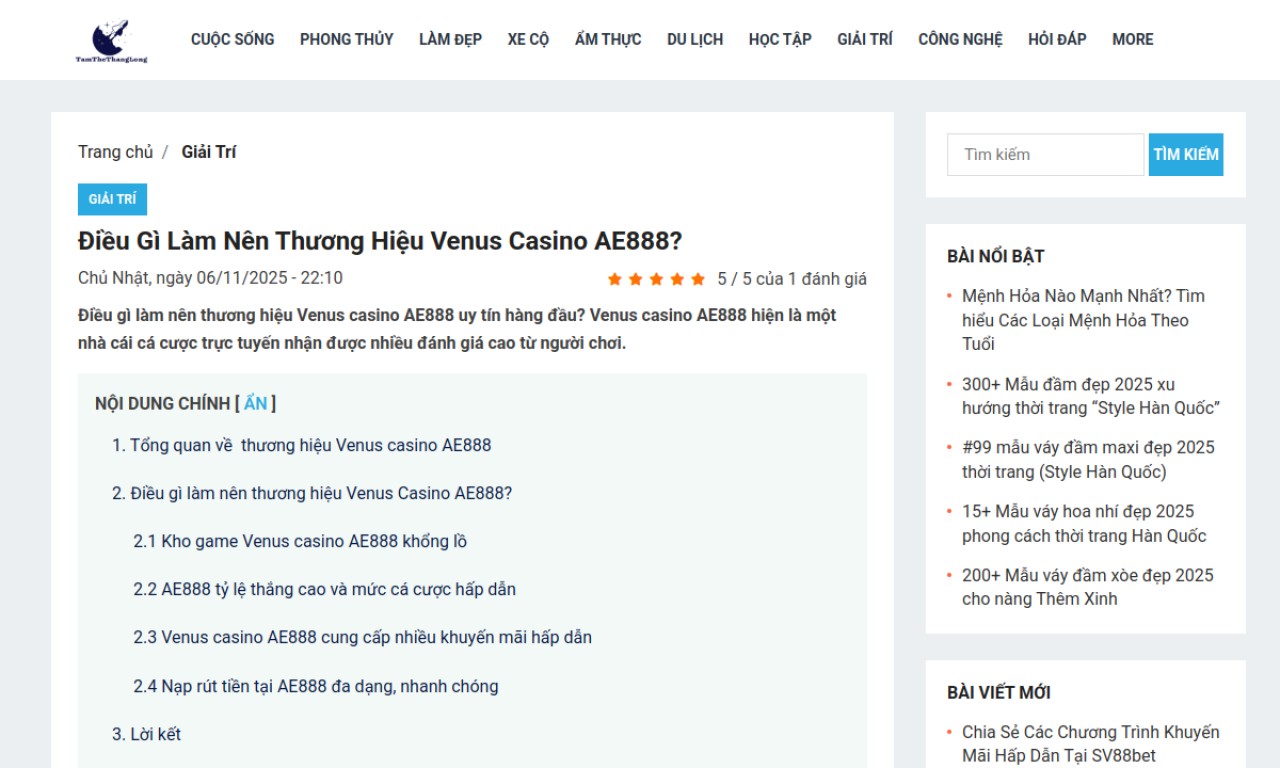Jump to '2.1 Kho game Venus casino' section

click(300, 541)
